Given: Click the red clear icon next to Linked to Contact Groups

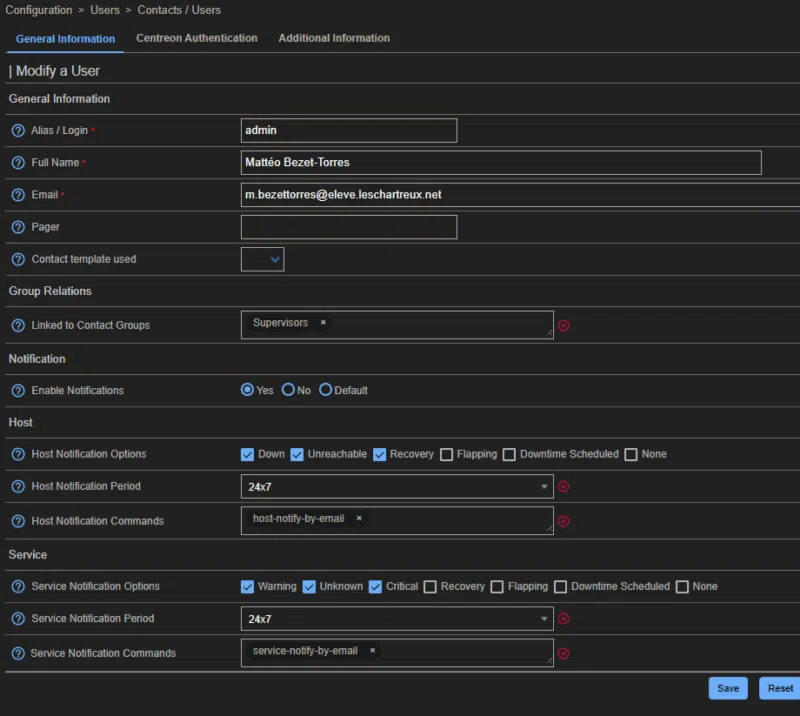Looking at the screenshot, I should tap(564, 323).
